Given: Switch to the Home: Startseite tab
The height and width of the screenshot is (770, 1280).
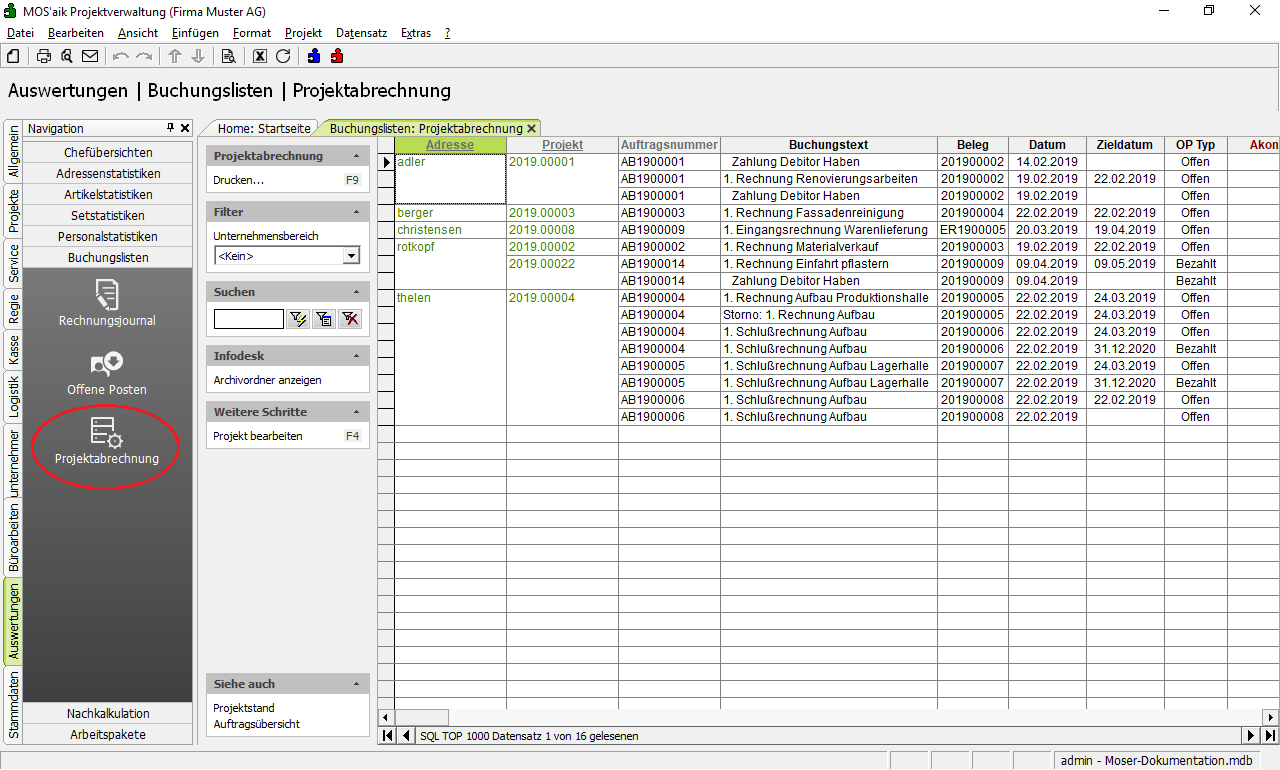Looking at the screenshot, I should click(x=264, y=128).
